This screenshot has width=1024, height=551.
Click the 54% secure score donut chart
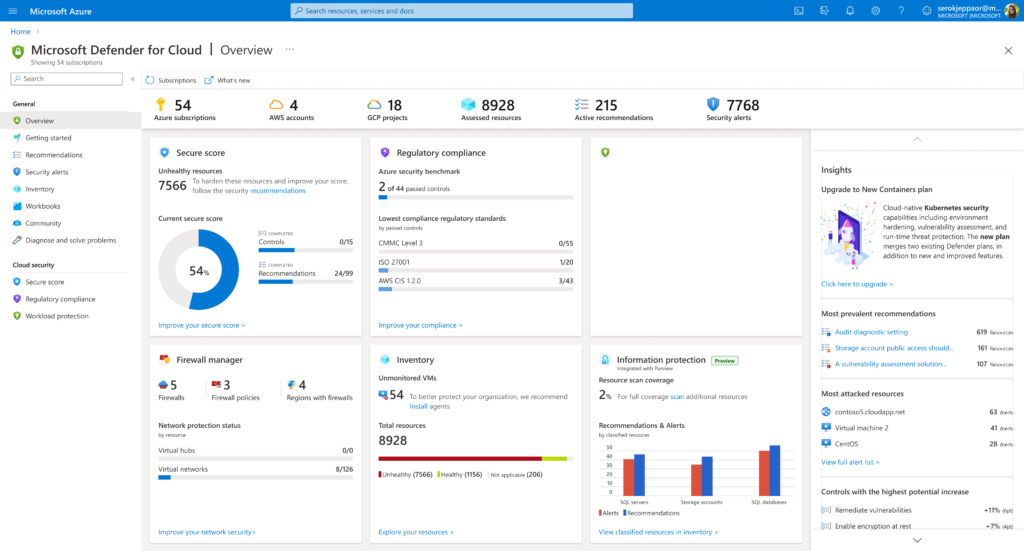[x=199, y=270]
